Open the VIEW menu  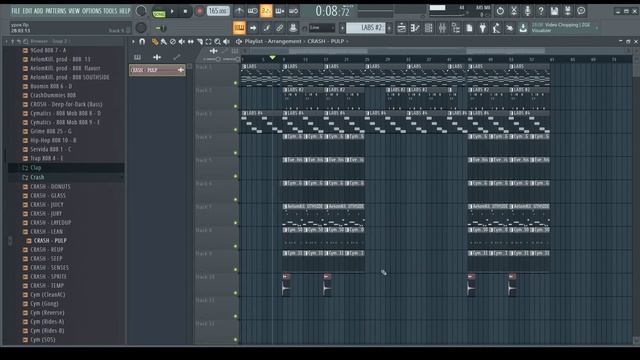click(x=74, y=11)
